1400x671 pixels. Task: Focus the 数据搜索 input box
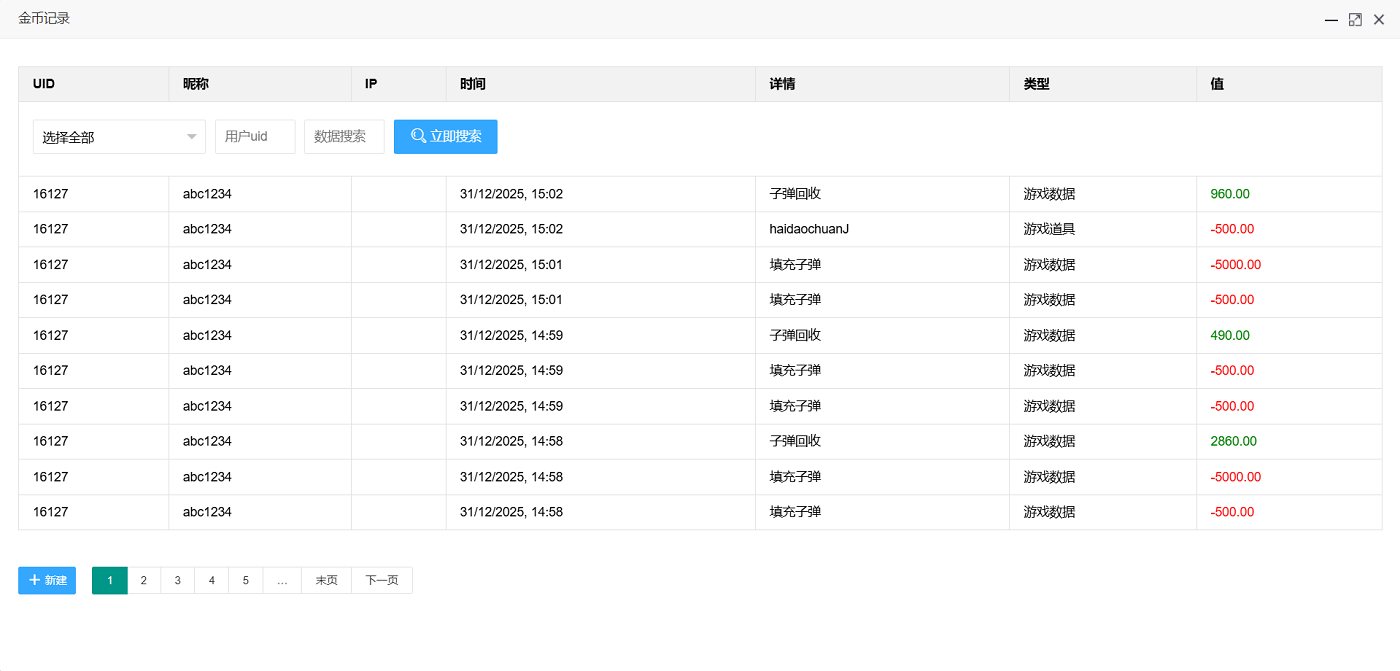click(x=344, y=137)
